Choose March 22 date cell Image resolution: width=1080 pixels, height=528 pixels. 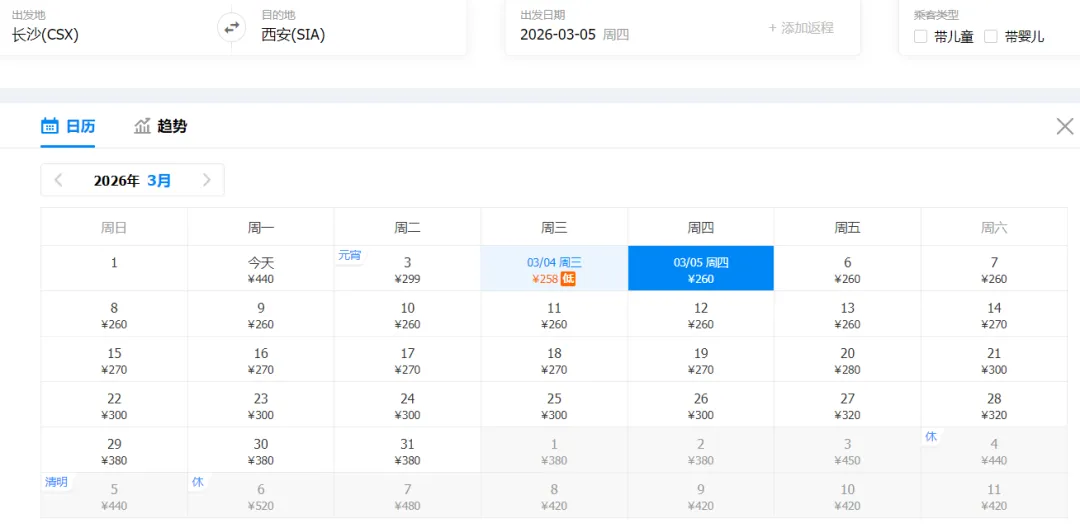(114, 405)
